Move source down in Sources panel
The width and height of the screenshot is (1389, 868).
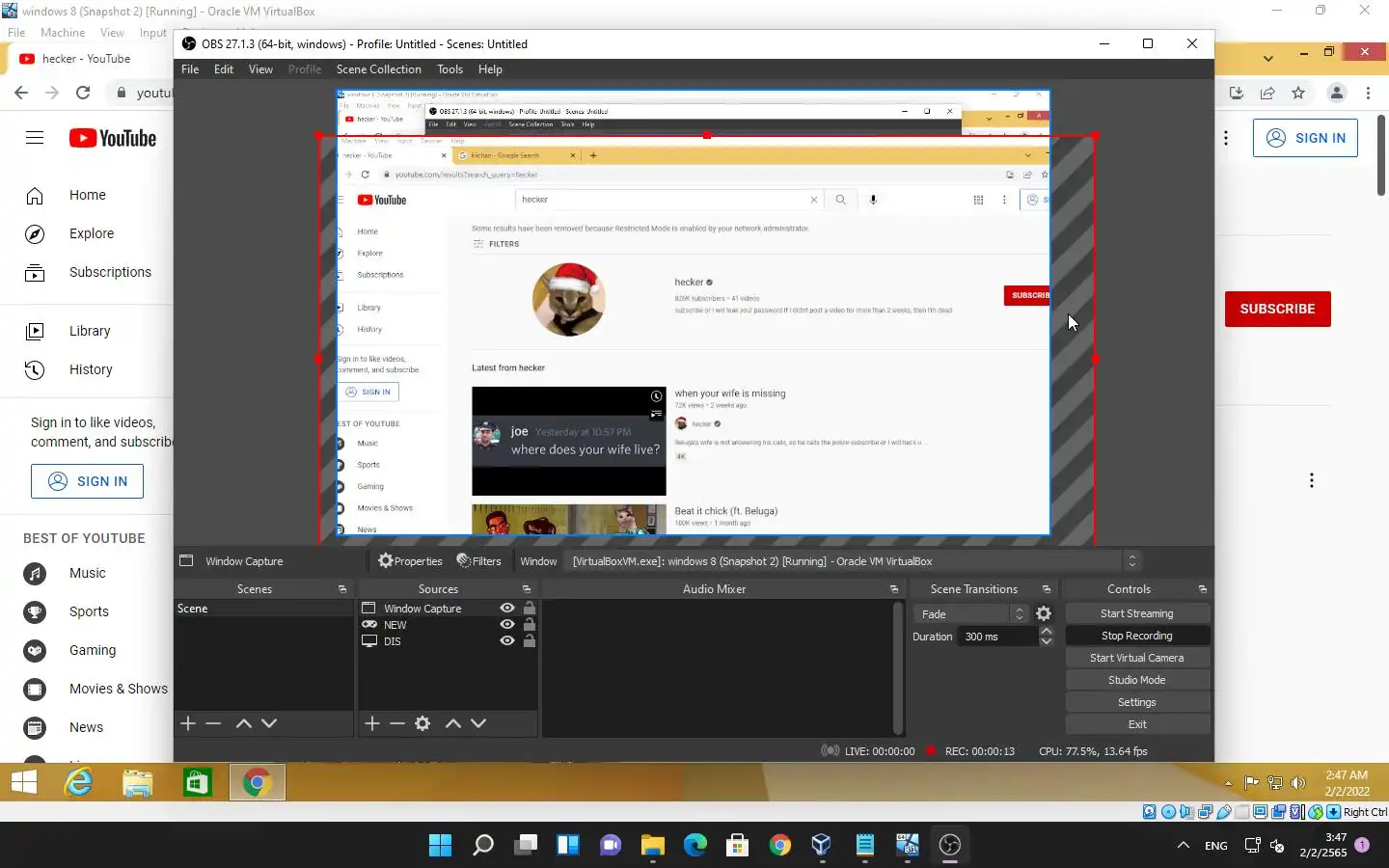tap(478, 723)
